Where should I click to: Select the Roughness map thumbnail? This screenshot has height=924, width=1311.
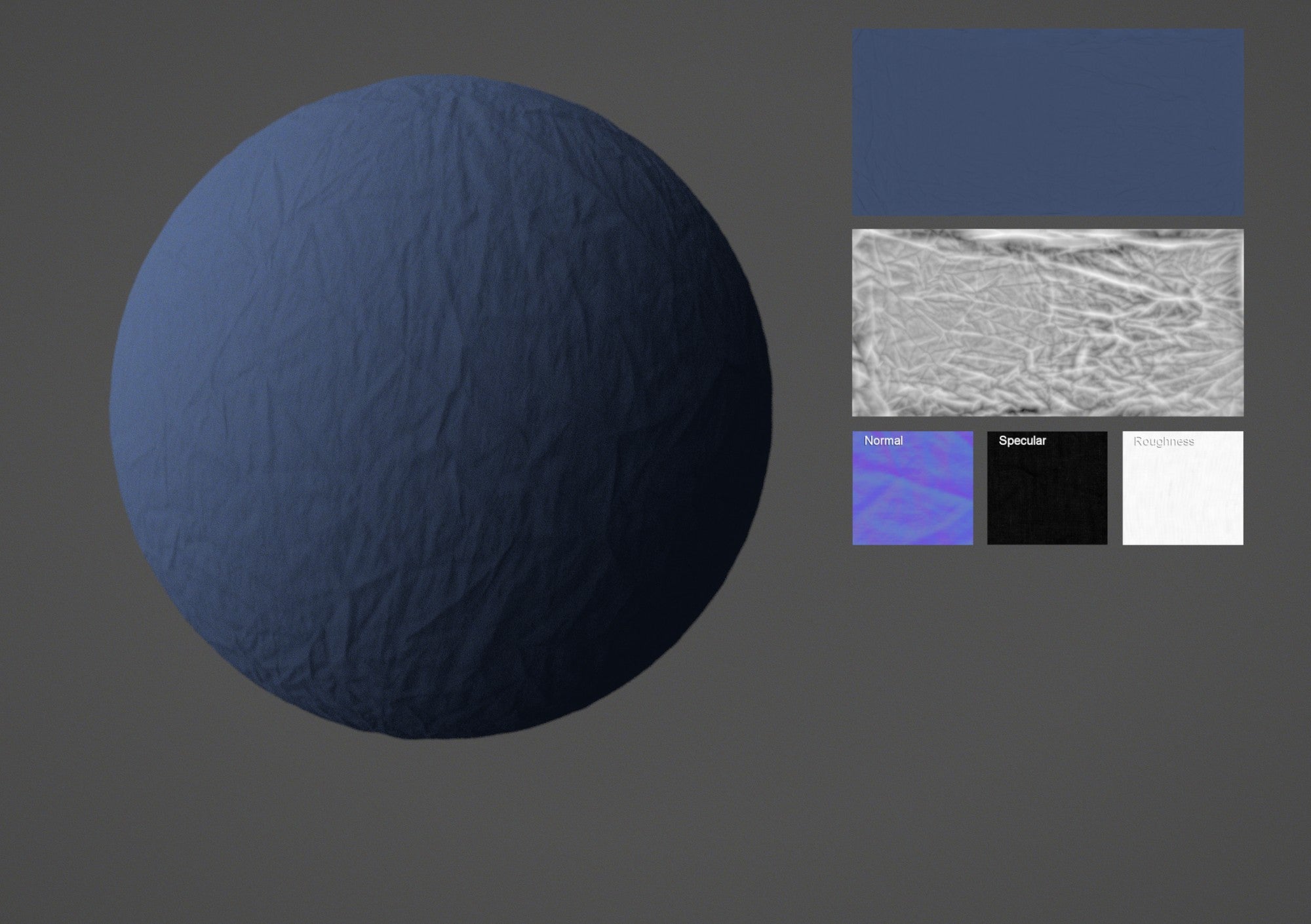coord(1183,488)
